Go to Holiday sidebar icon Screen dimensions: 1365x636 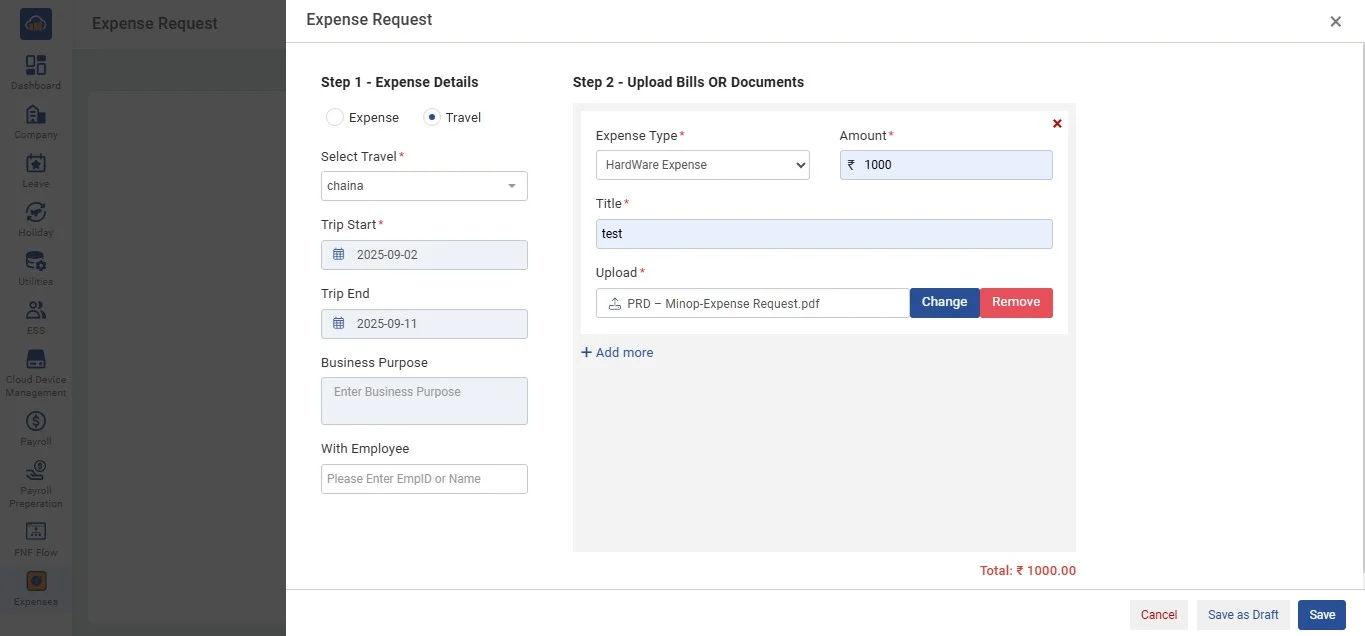point(36,213)
